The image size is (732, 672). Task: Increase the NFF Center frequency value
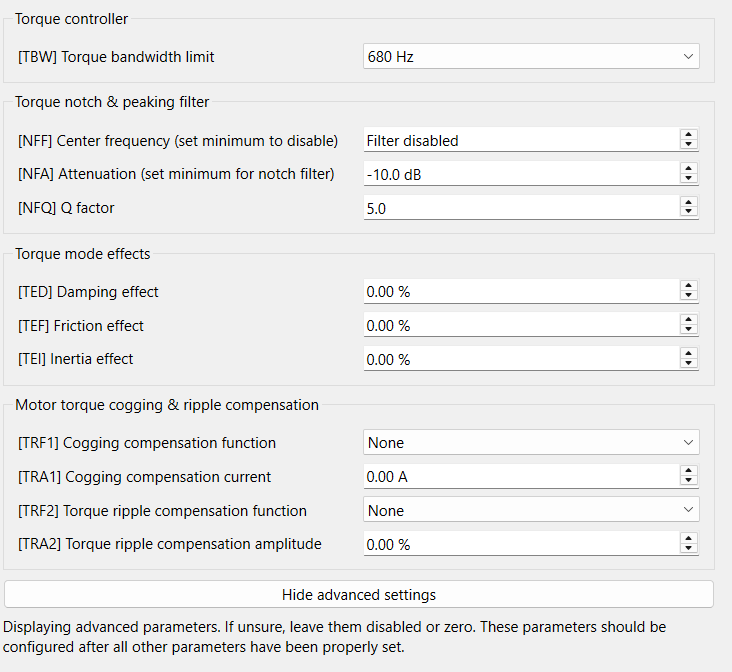(x=688, y=135)
